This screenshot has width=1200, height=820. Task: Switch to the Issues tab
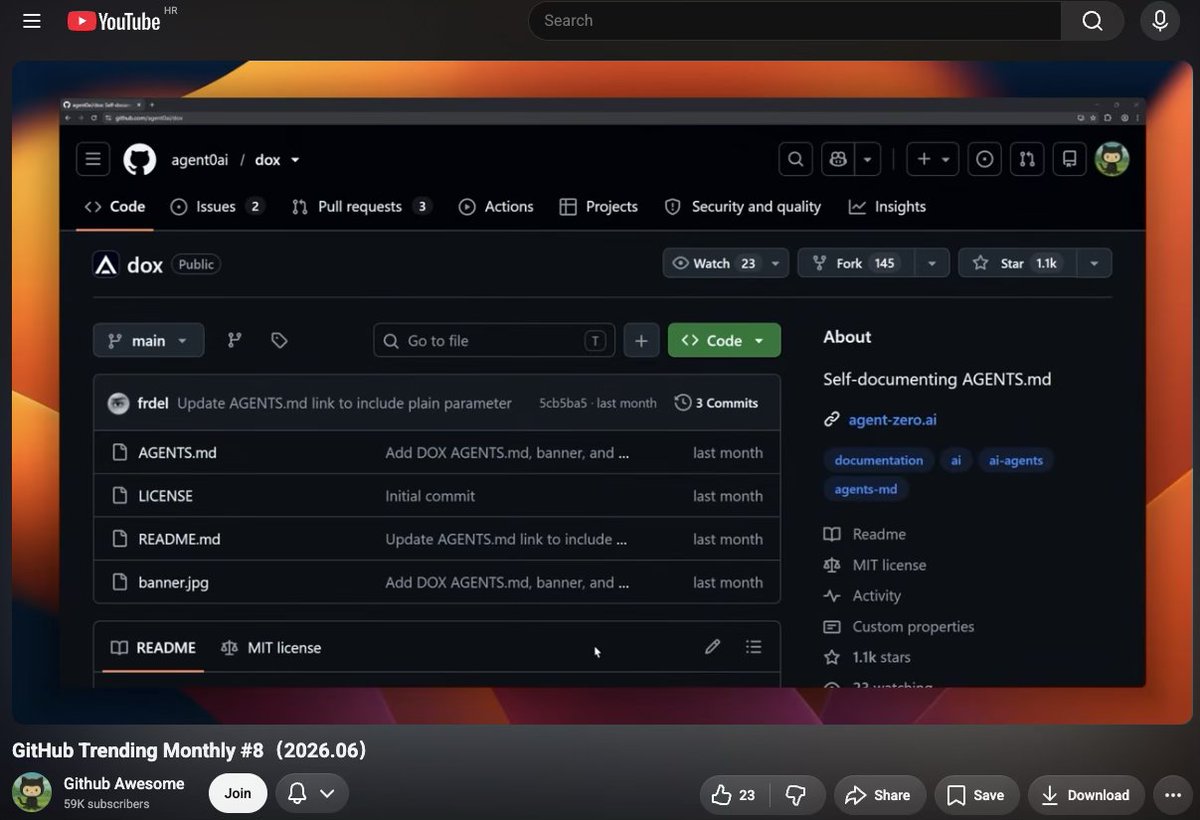tap(217, 207)
